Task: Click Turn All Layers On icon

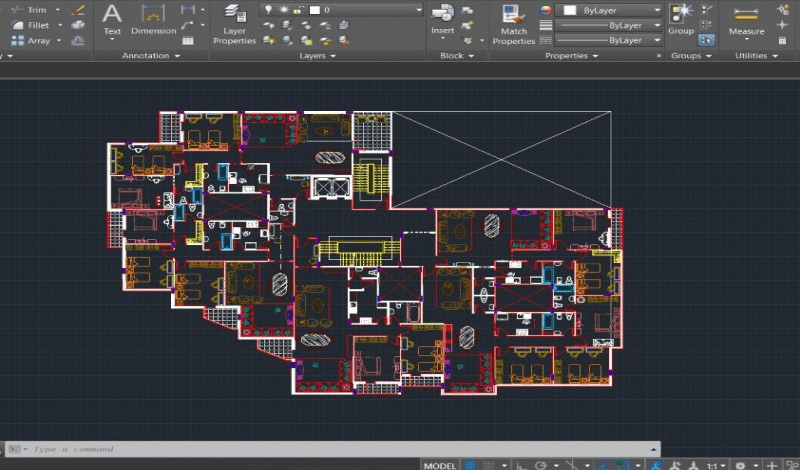Action: [x=268, y=40]
